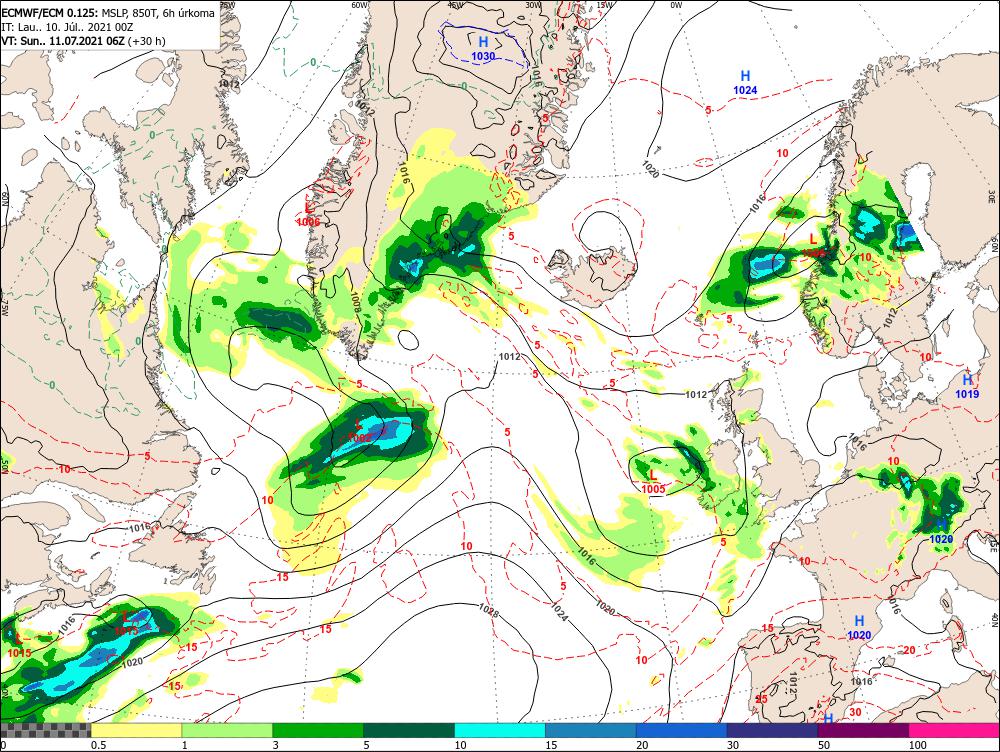Click the 'L 1006' low label near Baffin Island
The width and height of the screenshot is (1000, 752).
point(308,215)
